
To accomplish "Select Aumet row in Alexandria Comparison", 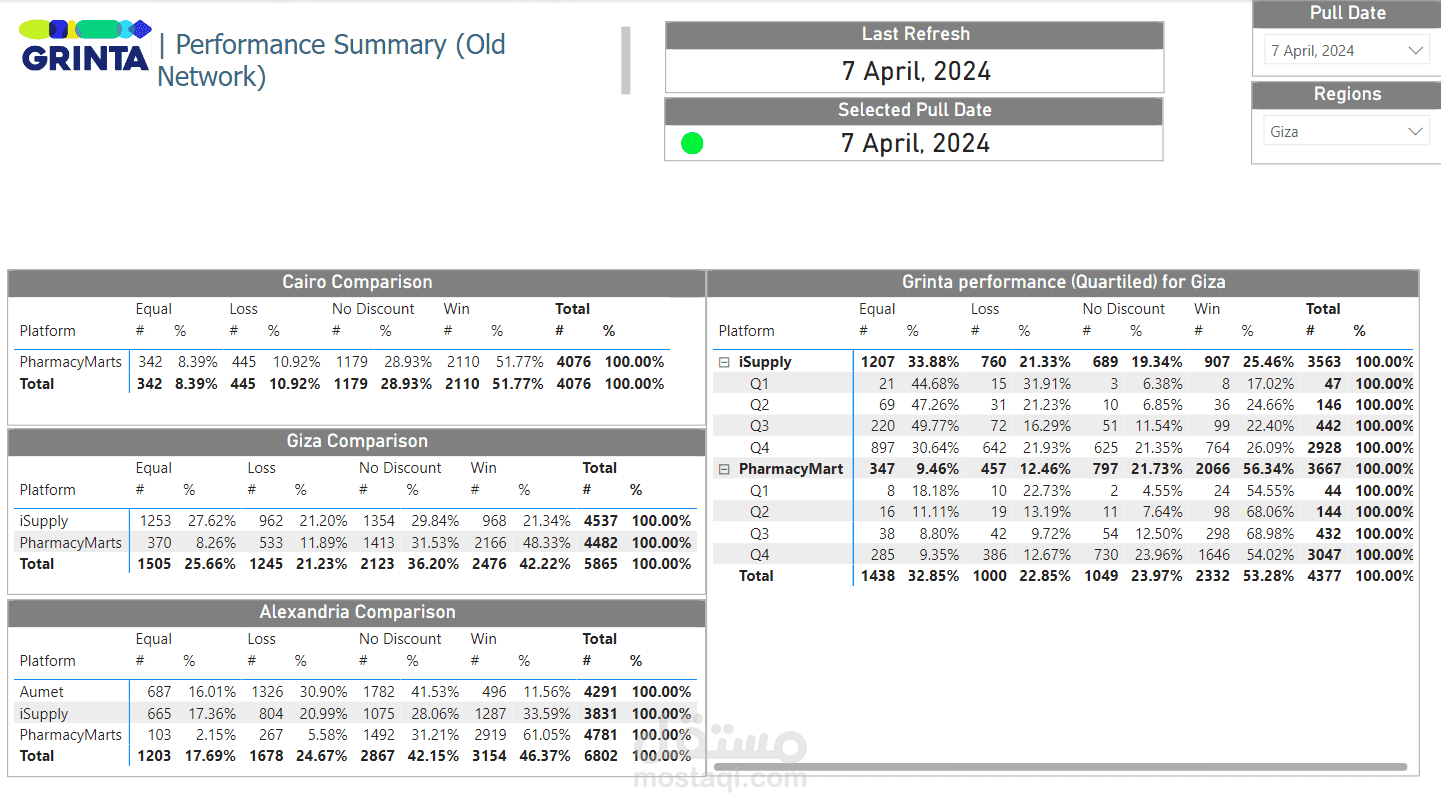I will point(355,692).
